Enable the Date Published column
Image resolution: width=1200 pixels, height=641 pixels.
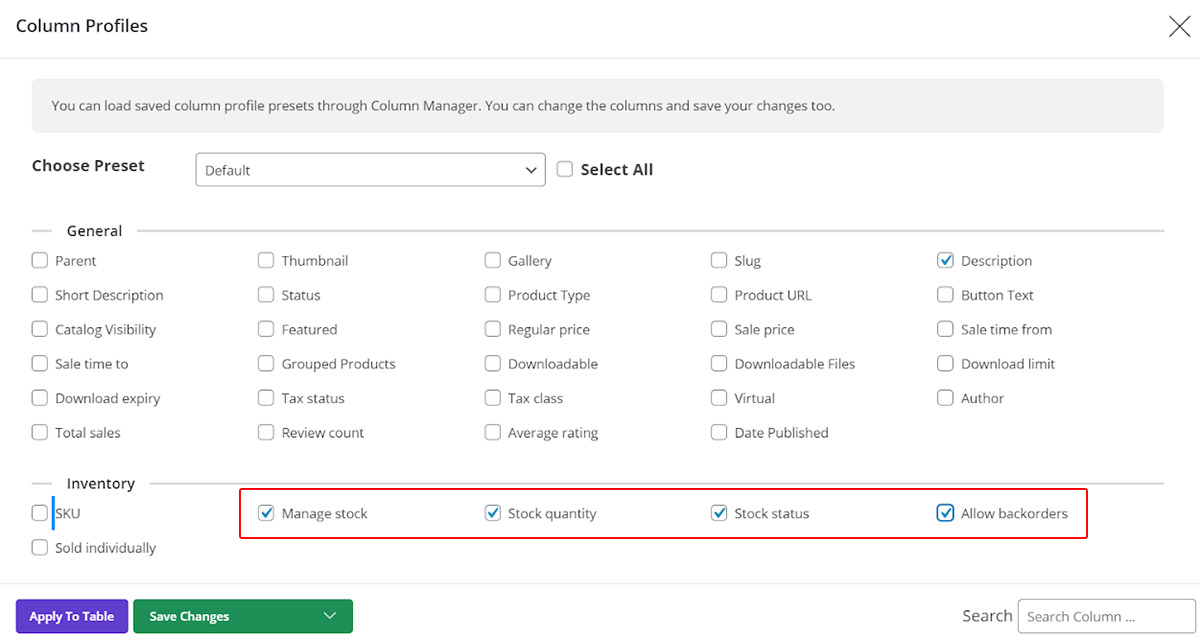pyautogui.click(x=719, y=433)
